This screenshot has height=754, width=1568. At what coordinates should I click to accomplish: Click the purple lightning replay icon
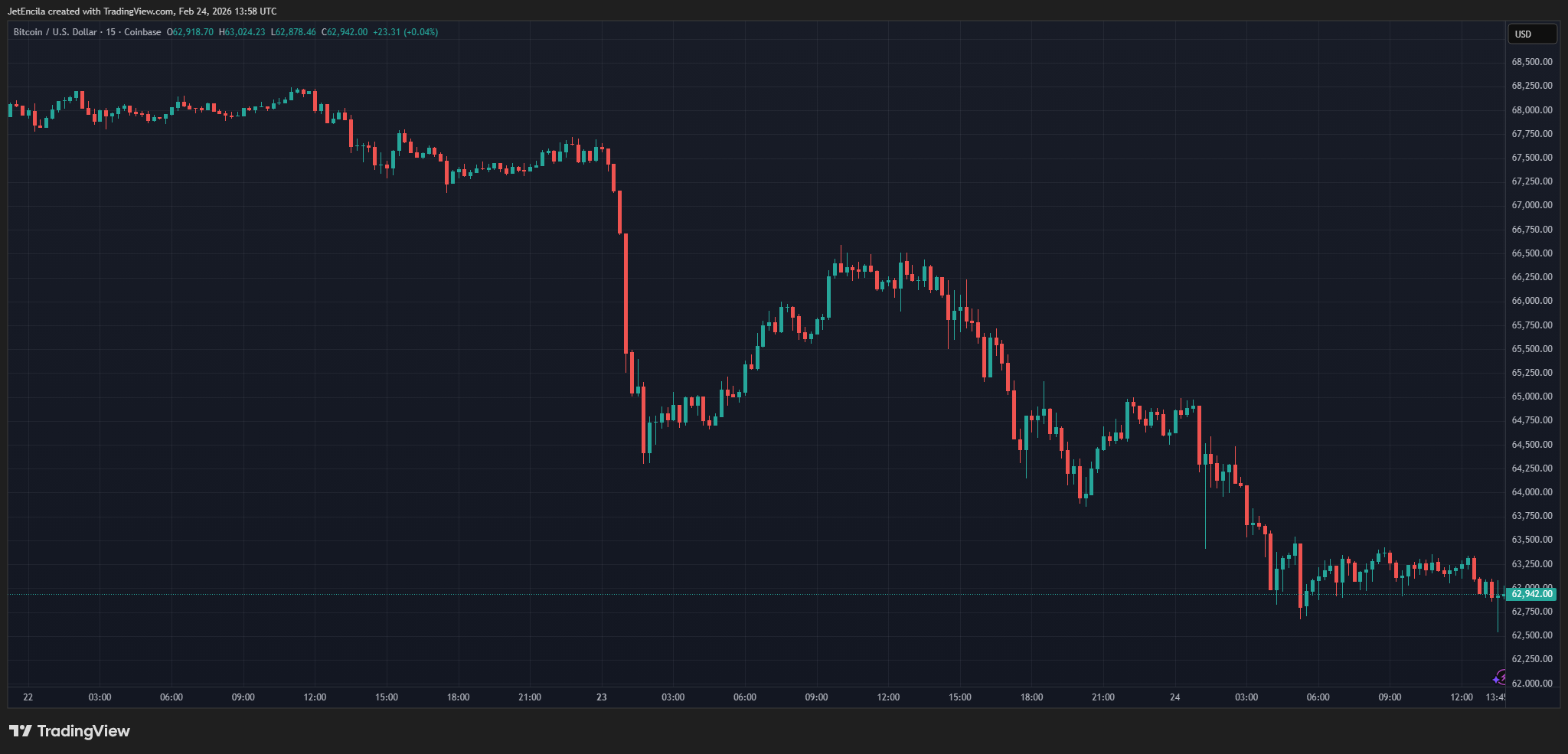[x=1500, y=677]
